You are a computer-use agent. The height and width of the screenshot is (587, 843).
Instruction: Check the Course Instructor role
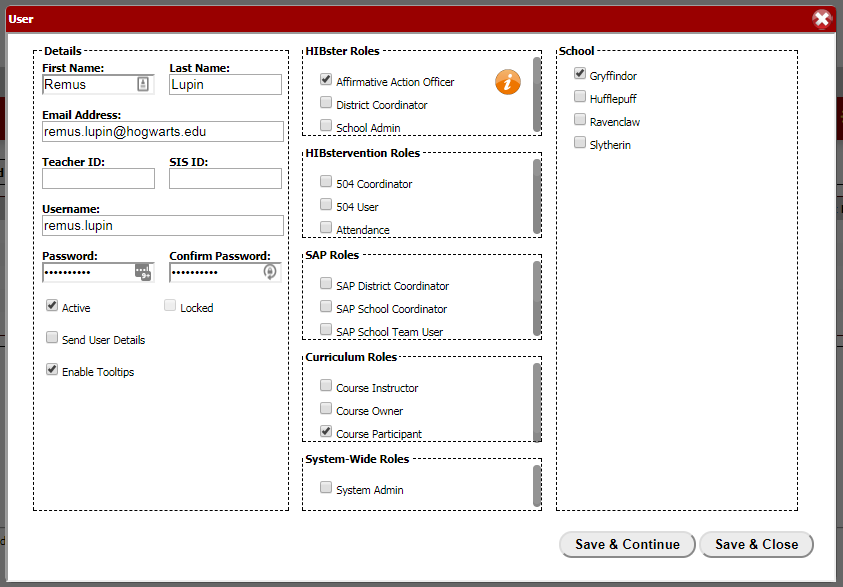click(326, 385)
